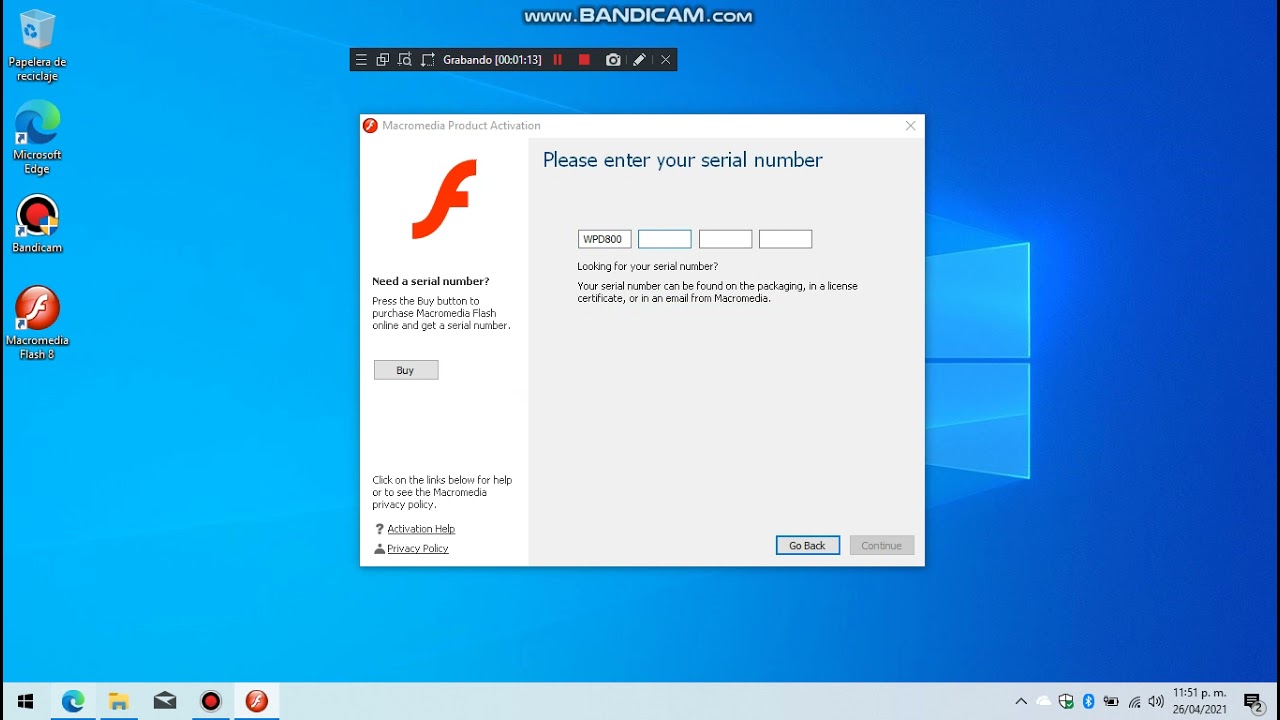
Task: Click the Buy button
Action: 406,370
